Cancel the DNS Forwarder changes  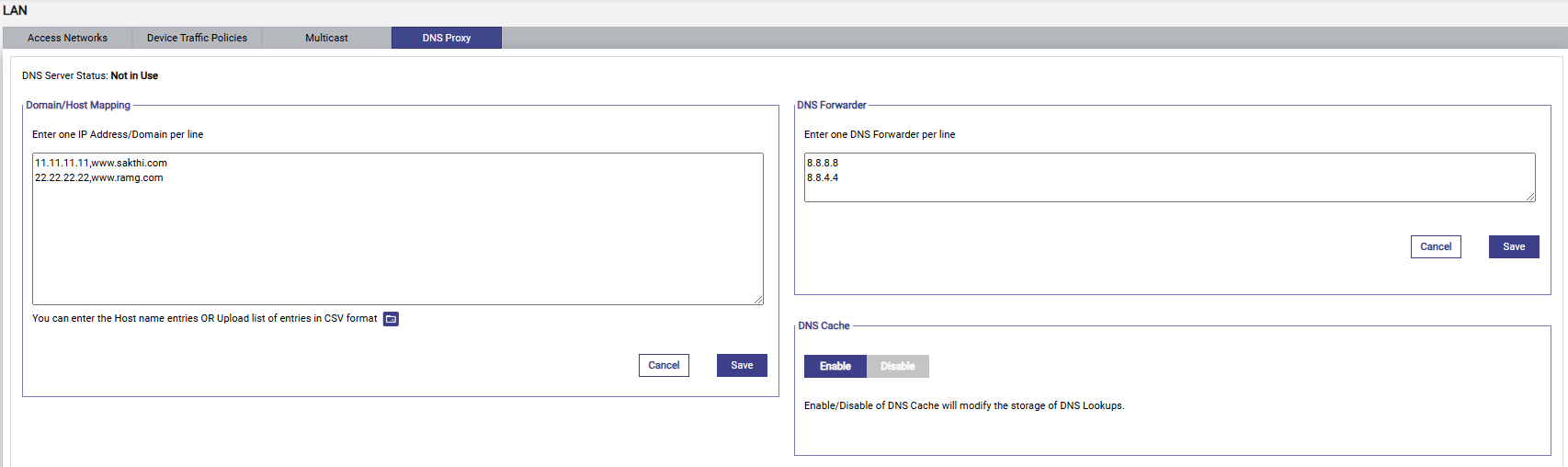coord(1436,246)
